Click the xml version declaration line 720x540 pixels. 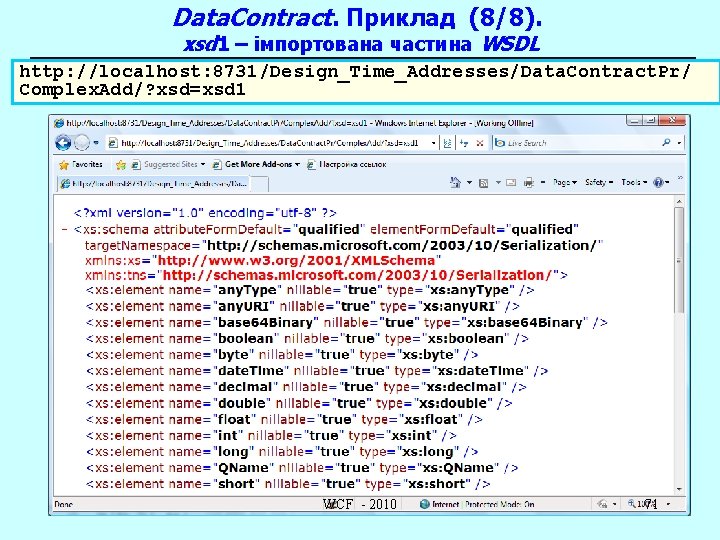coord(205,213)
